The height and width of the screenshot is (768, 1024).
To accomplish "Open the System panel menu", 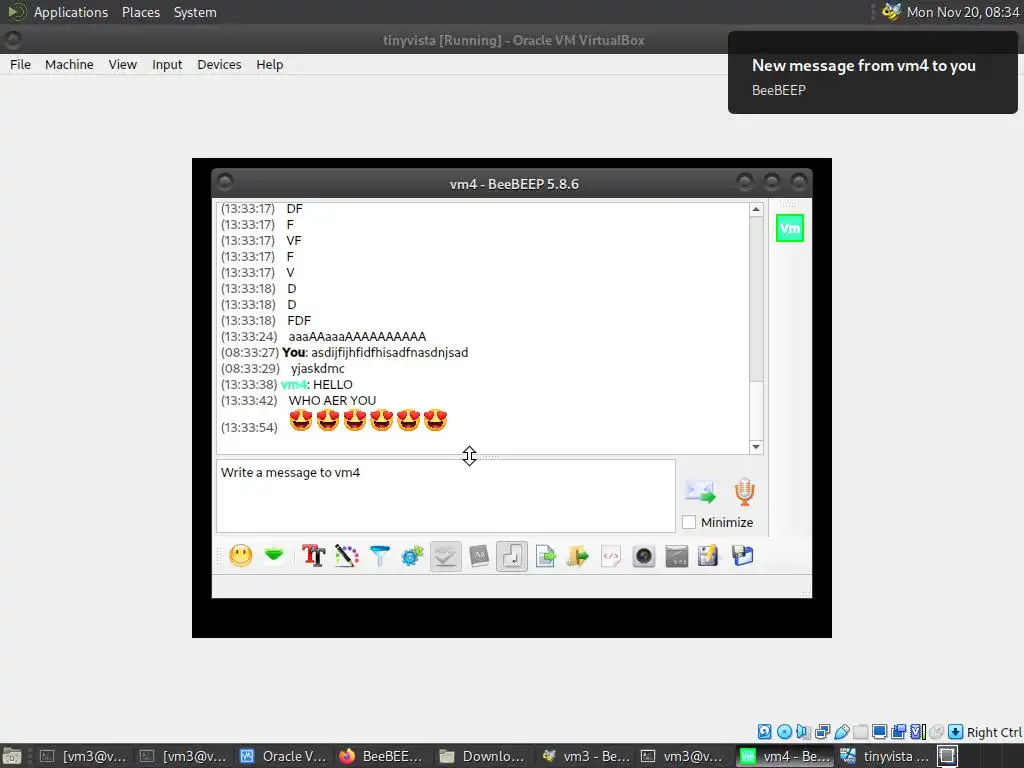I will [195, 12].
